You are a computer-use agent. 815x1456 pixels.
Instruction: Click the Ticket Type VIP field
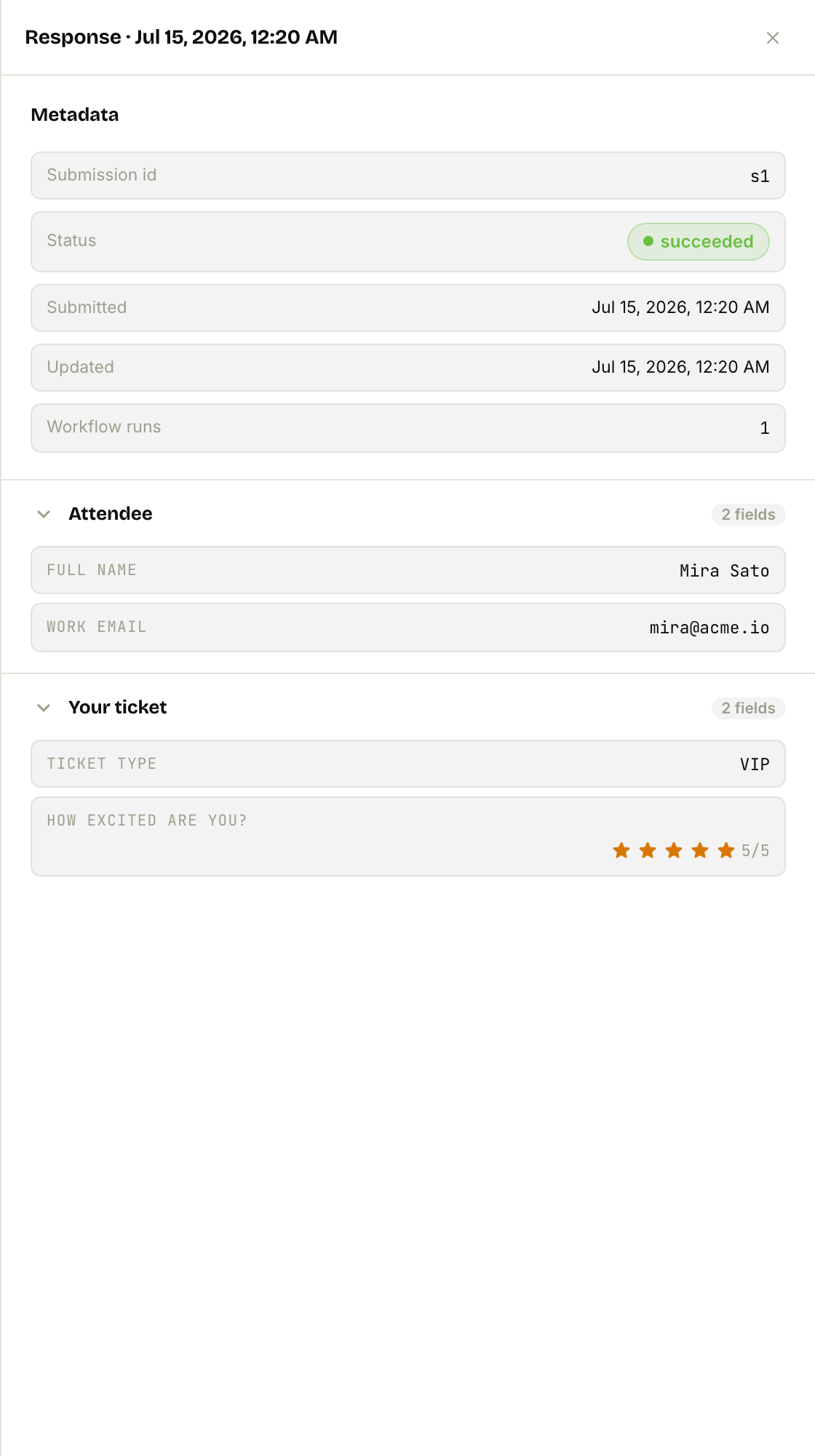pyautogui.click(x=408, y=764)
